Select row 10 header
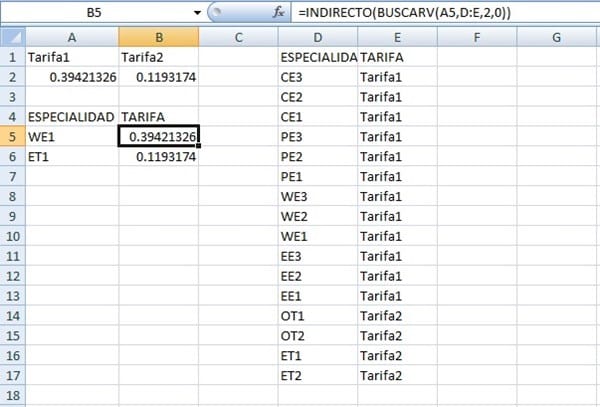This screenshot has width=600, height=407. pos(13,236)
